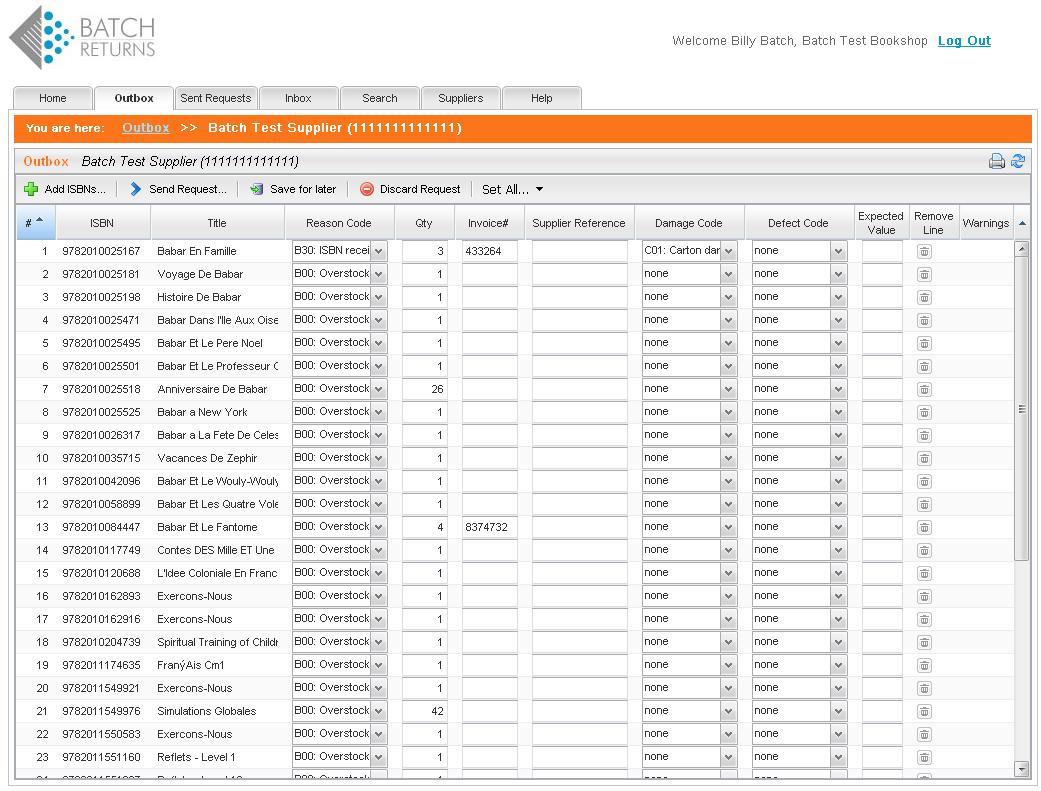
Task: Click the Qty field showing 26
Action: coord(424,389)
